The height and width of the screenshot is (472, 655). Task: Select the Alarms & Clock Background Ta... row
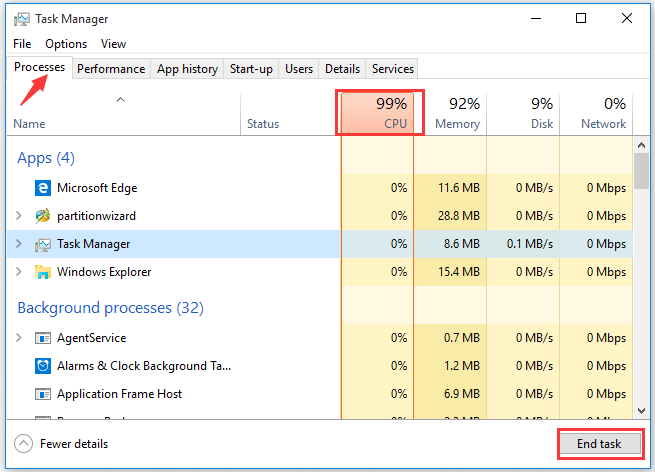coord(320,366)
